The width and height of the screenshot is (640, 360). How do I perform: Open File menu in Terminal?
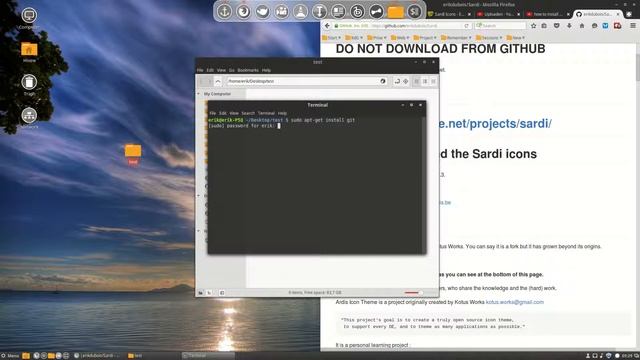click(212, 113)
